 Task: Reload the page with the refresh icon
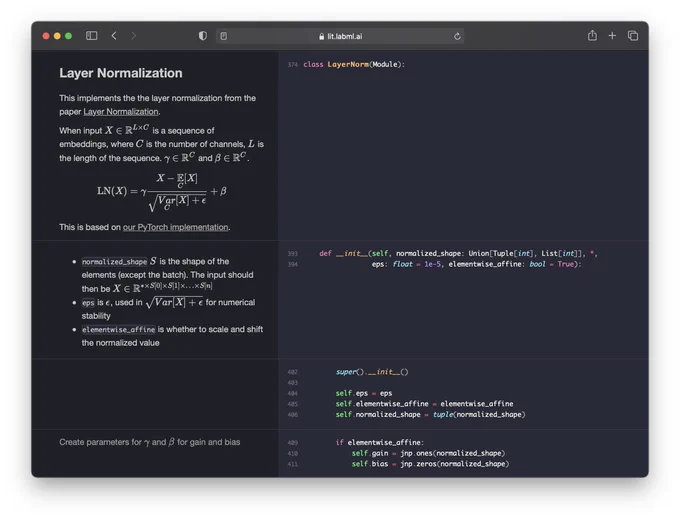coord(457,36)
